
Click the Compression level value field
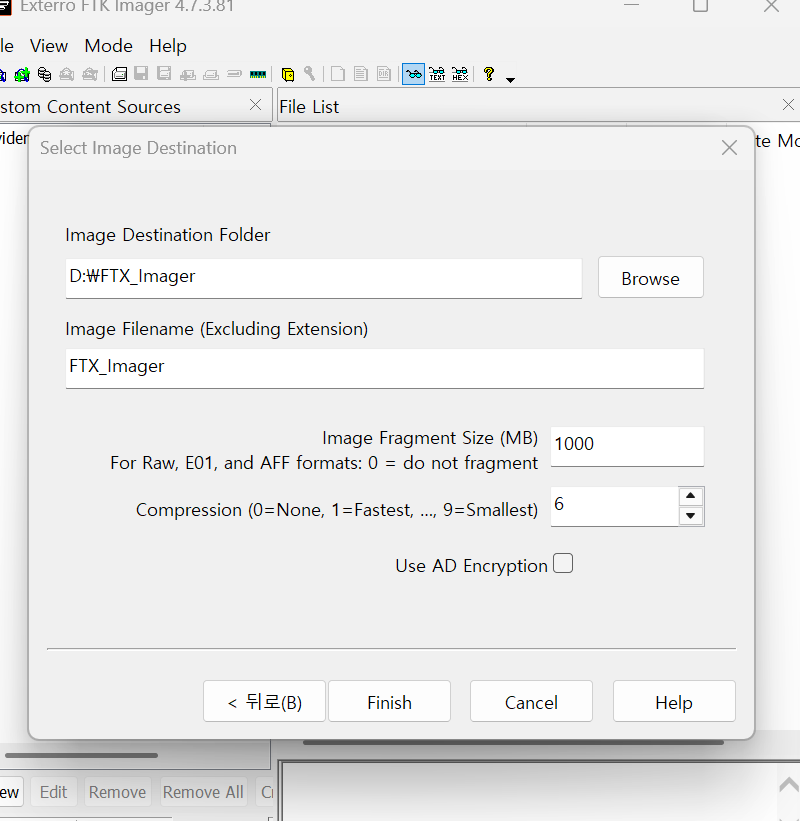pyautogui.click(x=615, y=506)
